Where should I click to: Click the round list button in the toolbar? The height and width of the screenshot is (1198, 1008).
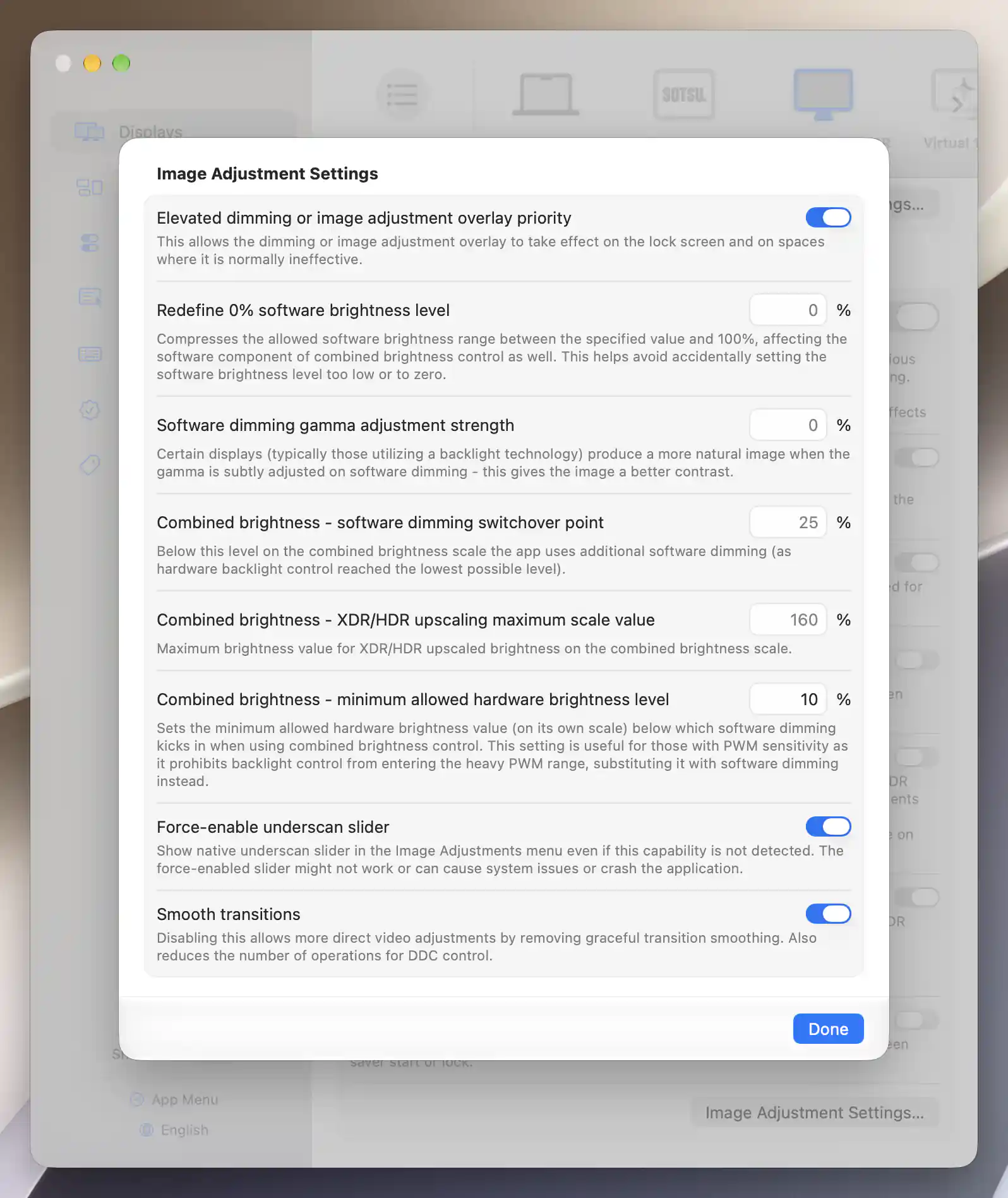point(402,95)
